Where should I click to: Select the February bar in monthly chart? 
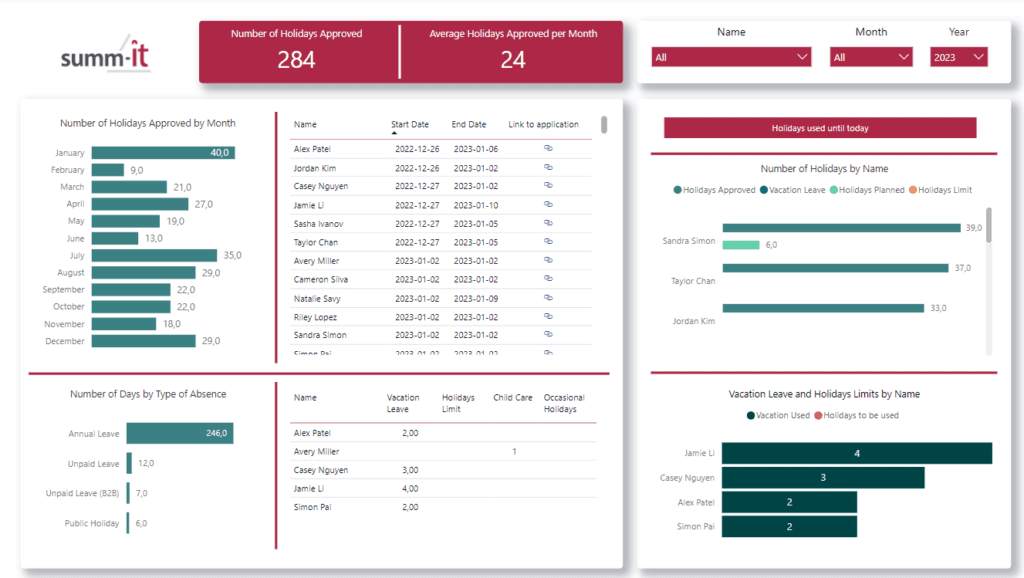point(108,170)
